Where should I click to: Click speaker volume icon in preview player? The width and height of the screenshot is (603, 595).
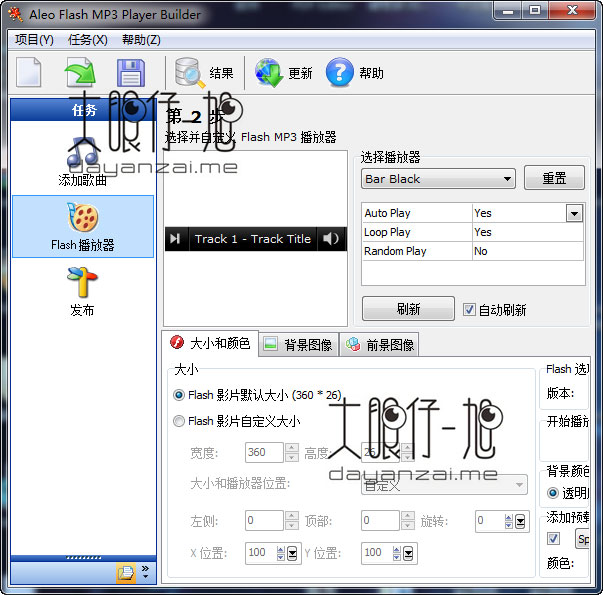(331, 239)
